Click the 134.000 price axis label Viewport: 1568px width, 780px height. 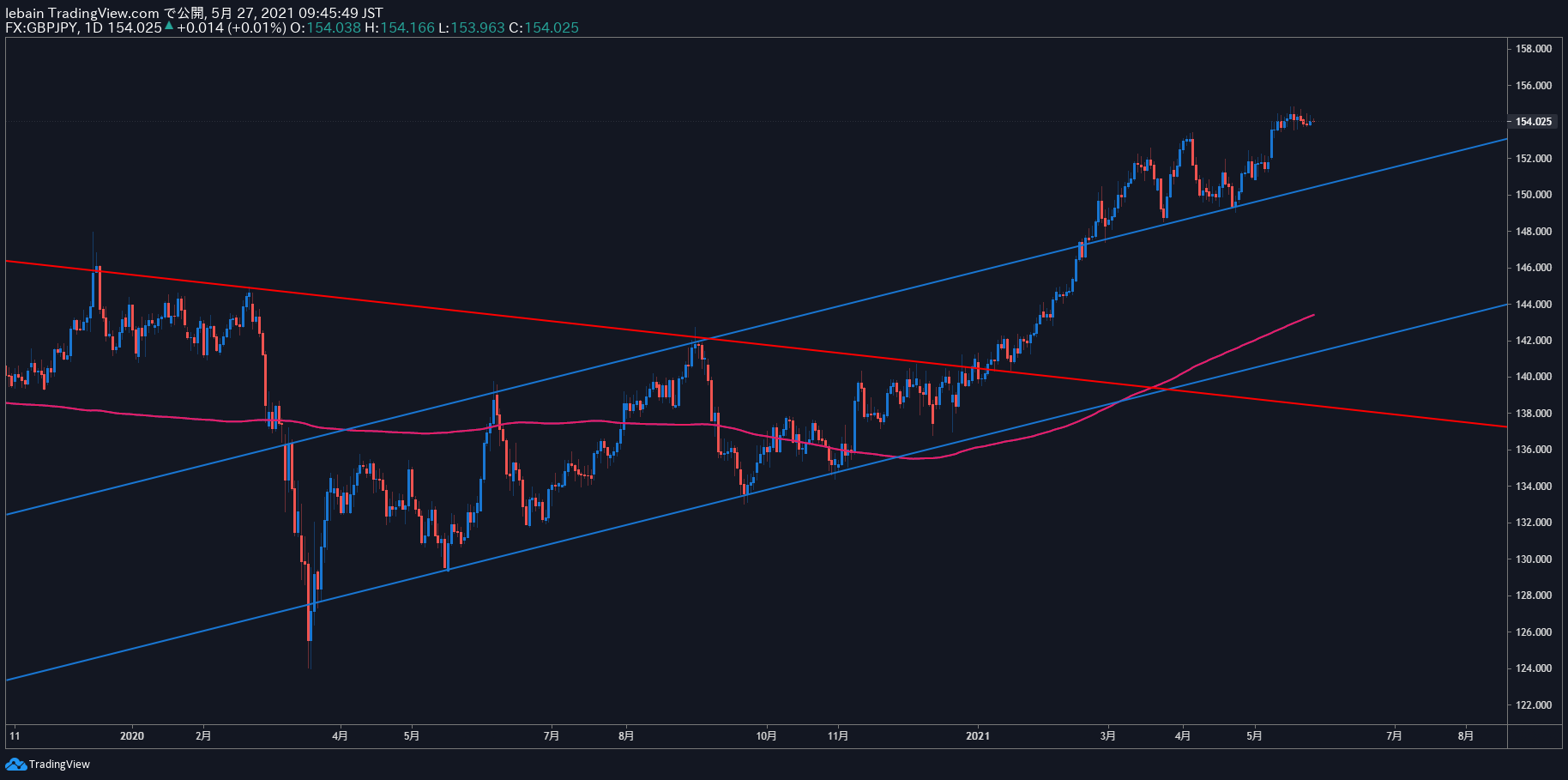point(1534,487)
